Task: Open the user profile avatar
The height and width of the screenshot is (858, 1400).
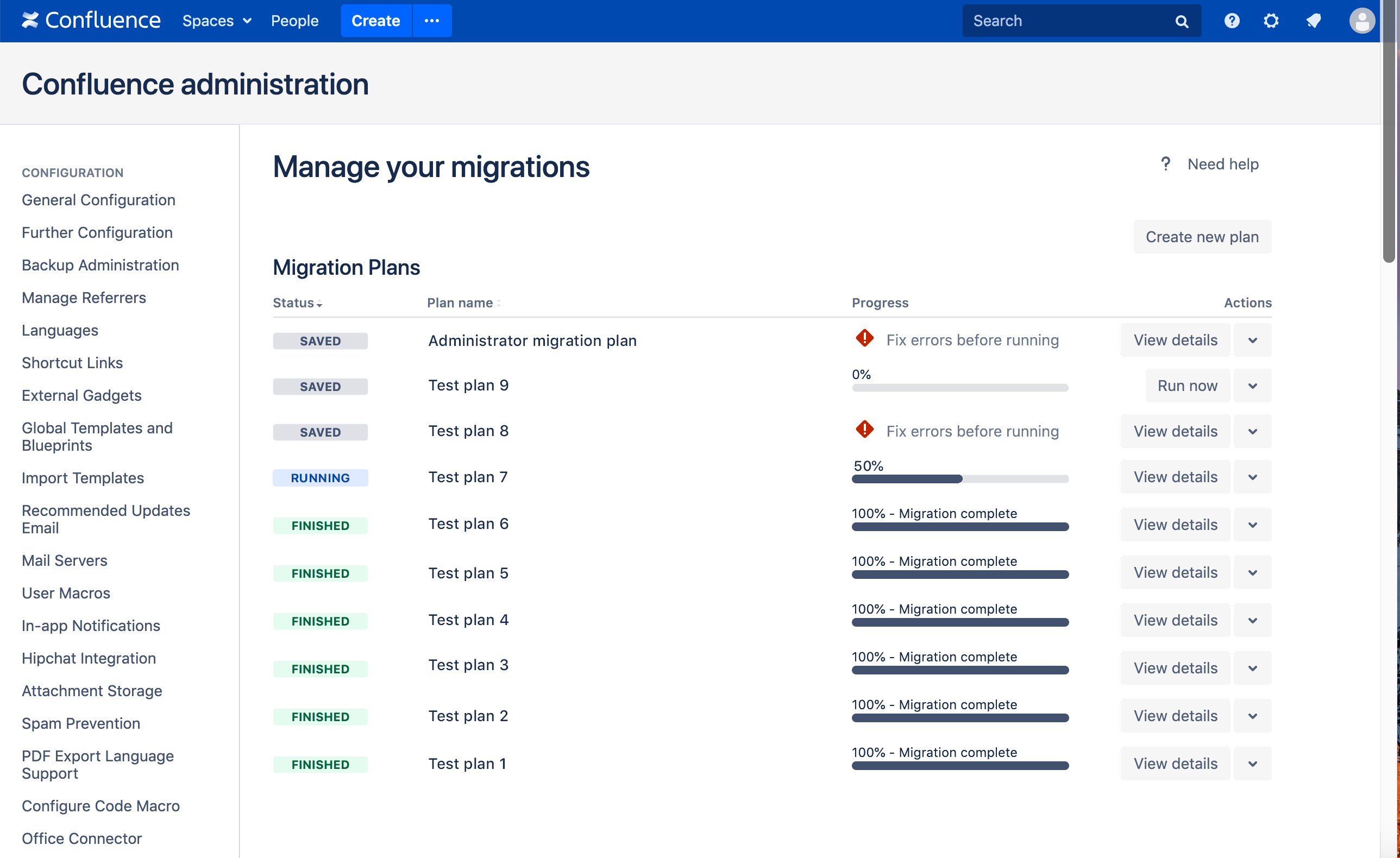Action: (1361, 21)
